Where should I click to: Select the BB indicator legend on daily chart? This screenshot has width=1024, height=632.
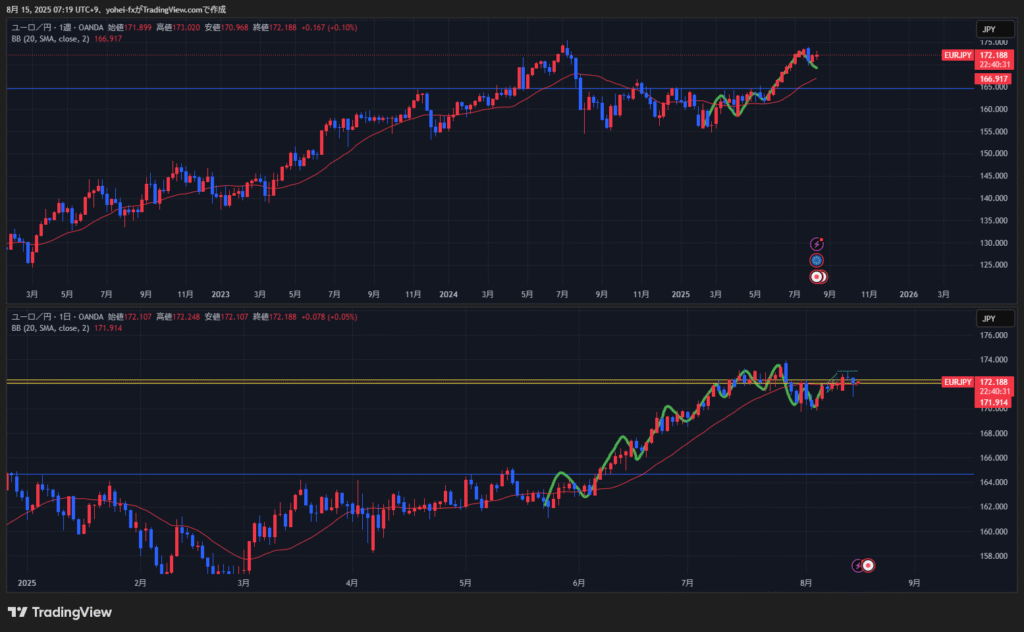(50, 327)
